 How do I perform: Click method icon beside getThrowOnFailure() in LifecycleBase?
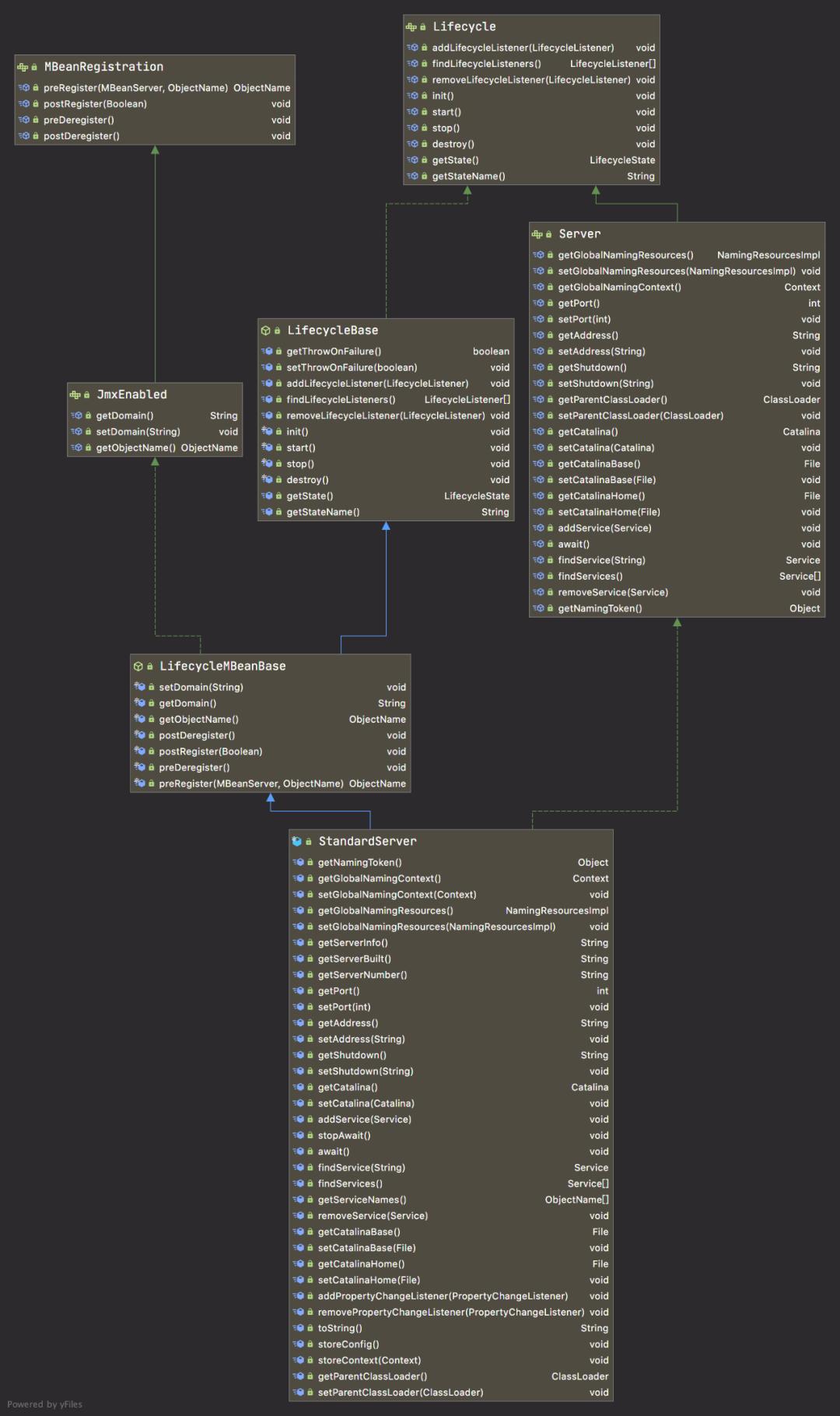267,352
